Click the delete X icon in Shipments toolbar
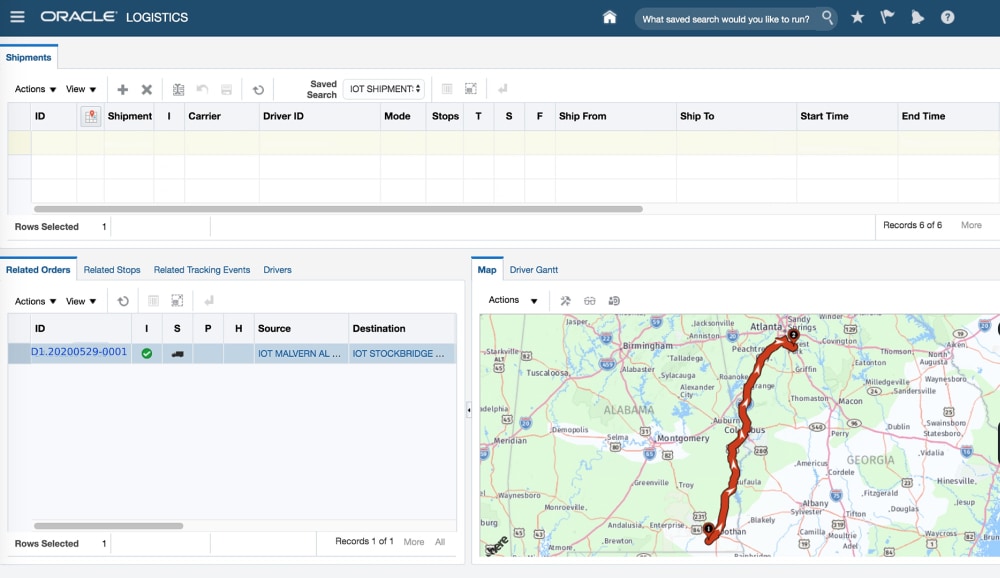1000x578 pixels. [x=147, y=90]
